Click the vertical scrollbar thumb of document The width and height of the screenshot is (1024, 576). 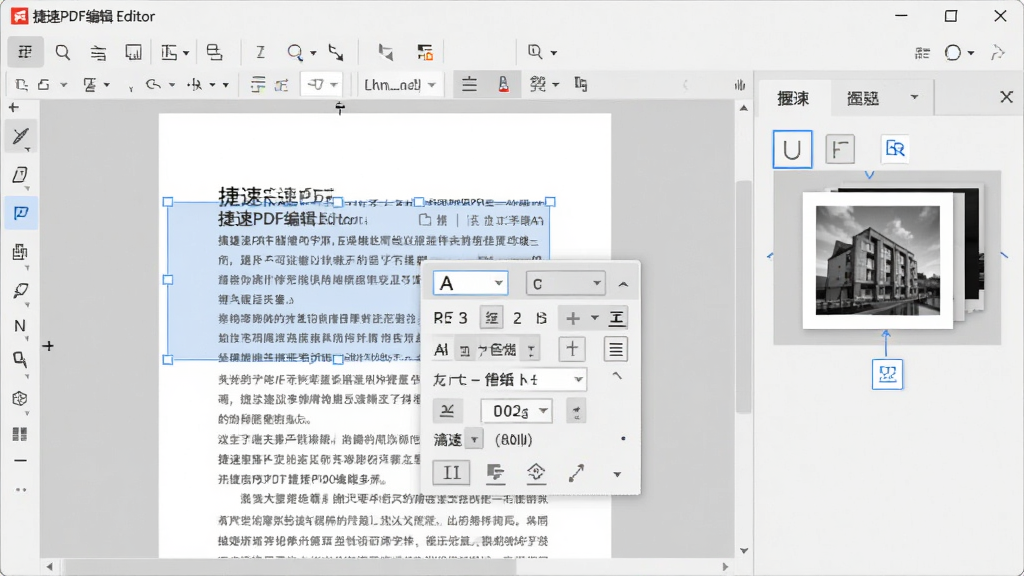point(744,297)
